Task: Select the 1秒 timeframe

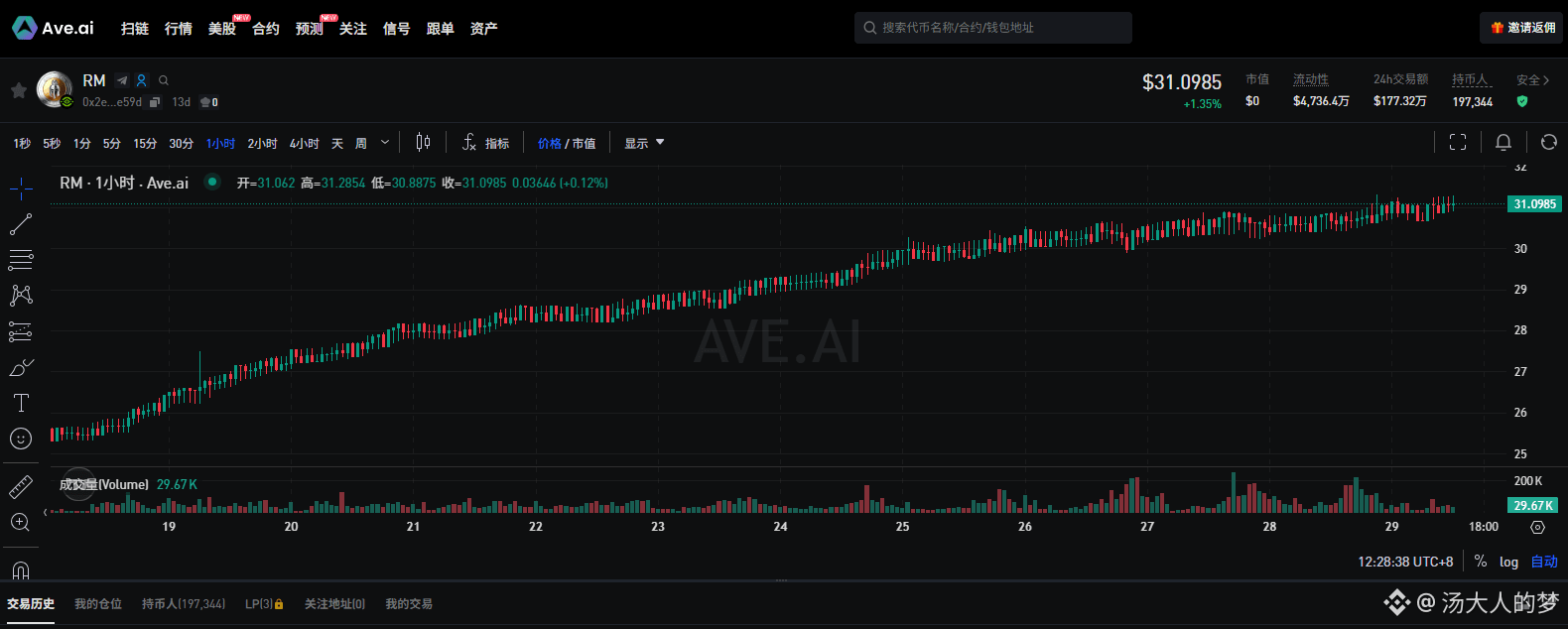Action: [22, 144]
